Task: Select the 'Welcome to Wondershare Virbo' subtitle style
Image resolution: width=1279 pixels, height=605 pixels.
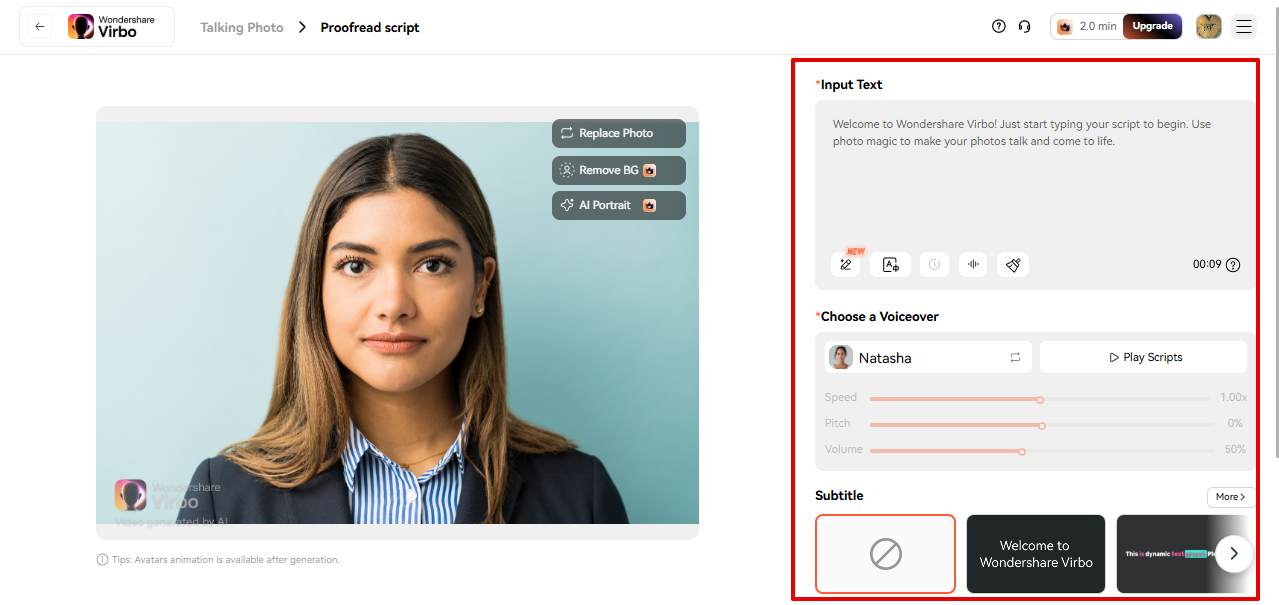Action: click(1035, 553)
